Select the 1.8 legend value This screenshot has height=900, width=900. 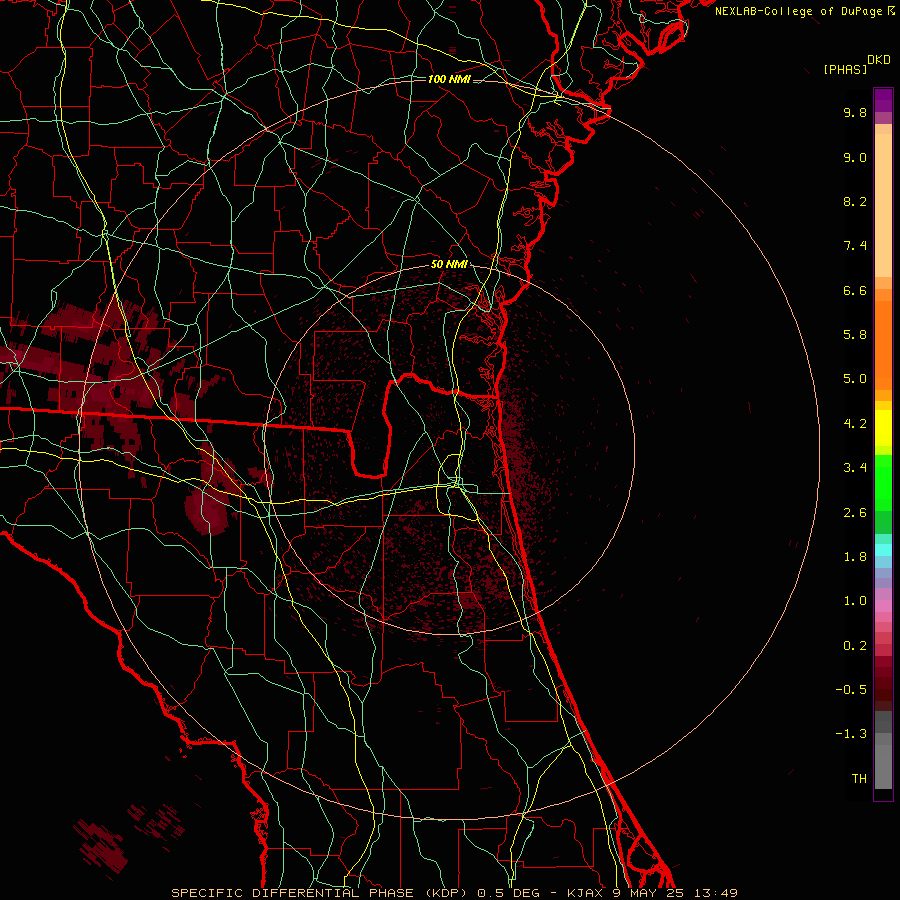pyautogui.click(x=855, y=557)
